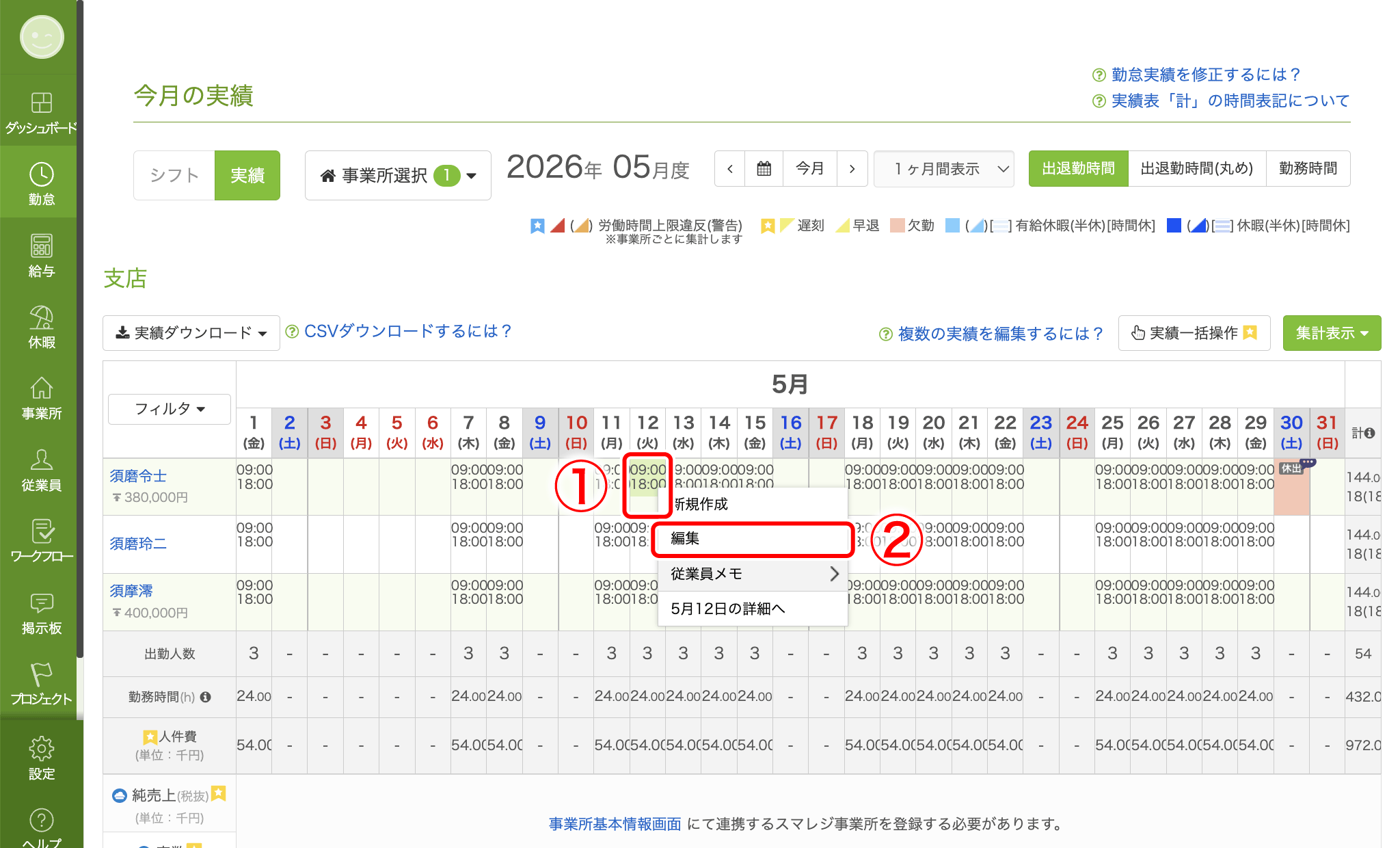Viewport: 1400px width, 848px height.
Task: Open 実績表「計」の時間表記について help link
Action: click(1230, 101)
